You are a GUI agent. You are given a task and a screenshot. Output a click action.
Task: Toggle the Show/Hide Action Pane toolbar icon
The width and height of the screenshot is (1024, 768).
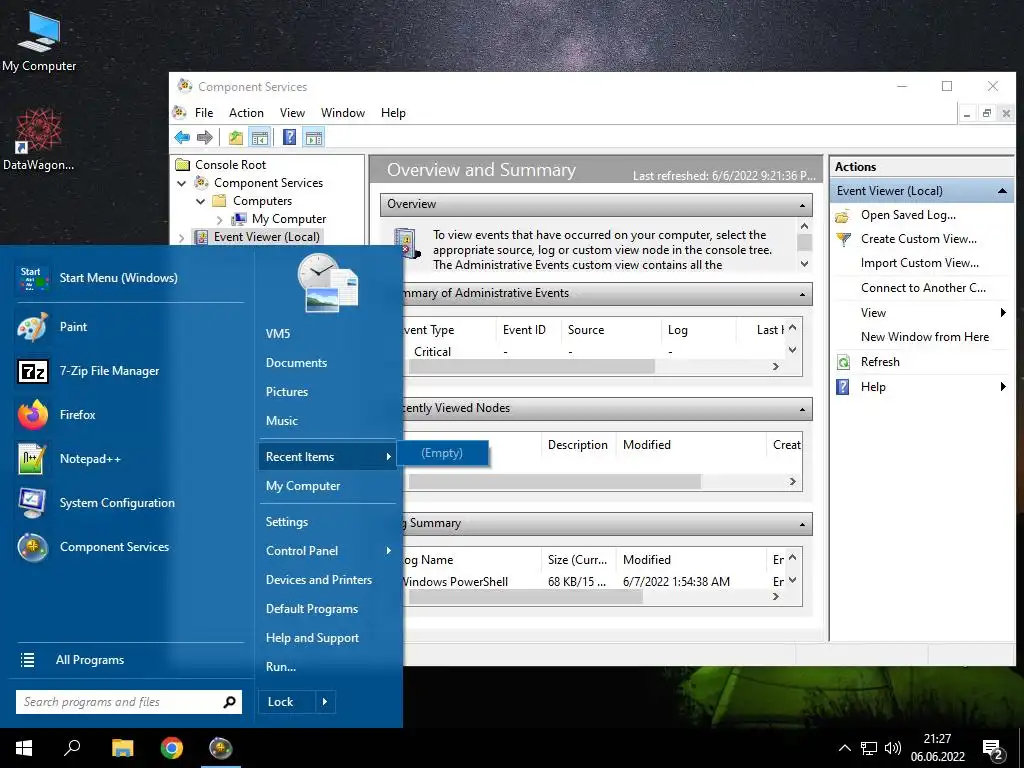(x=314, y=137)
